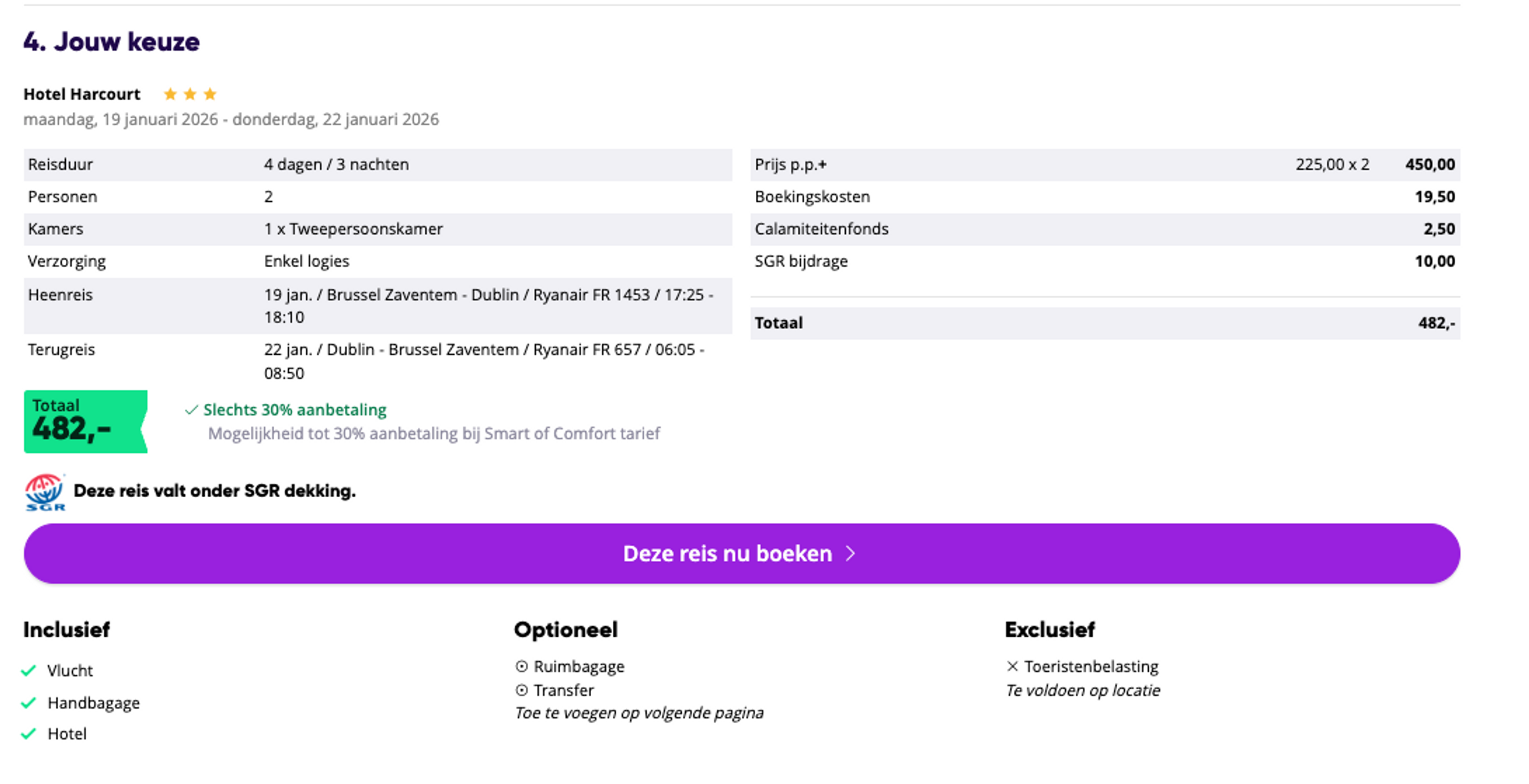The width and height of the screenshot is (1529, 784).
Task: Click the 4. Jouw keuze heading
Action: click(x=111, y=41)
